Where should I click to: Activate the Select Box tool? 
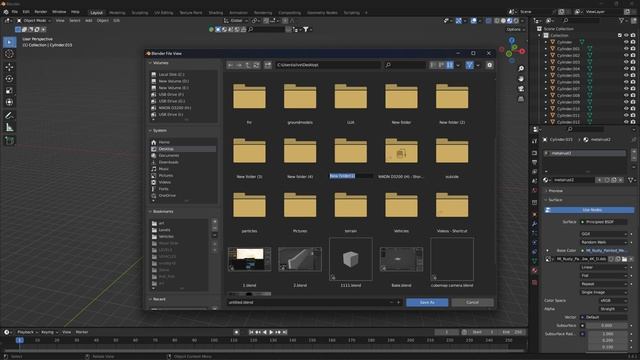9,42
